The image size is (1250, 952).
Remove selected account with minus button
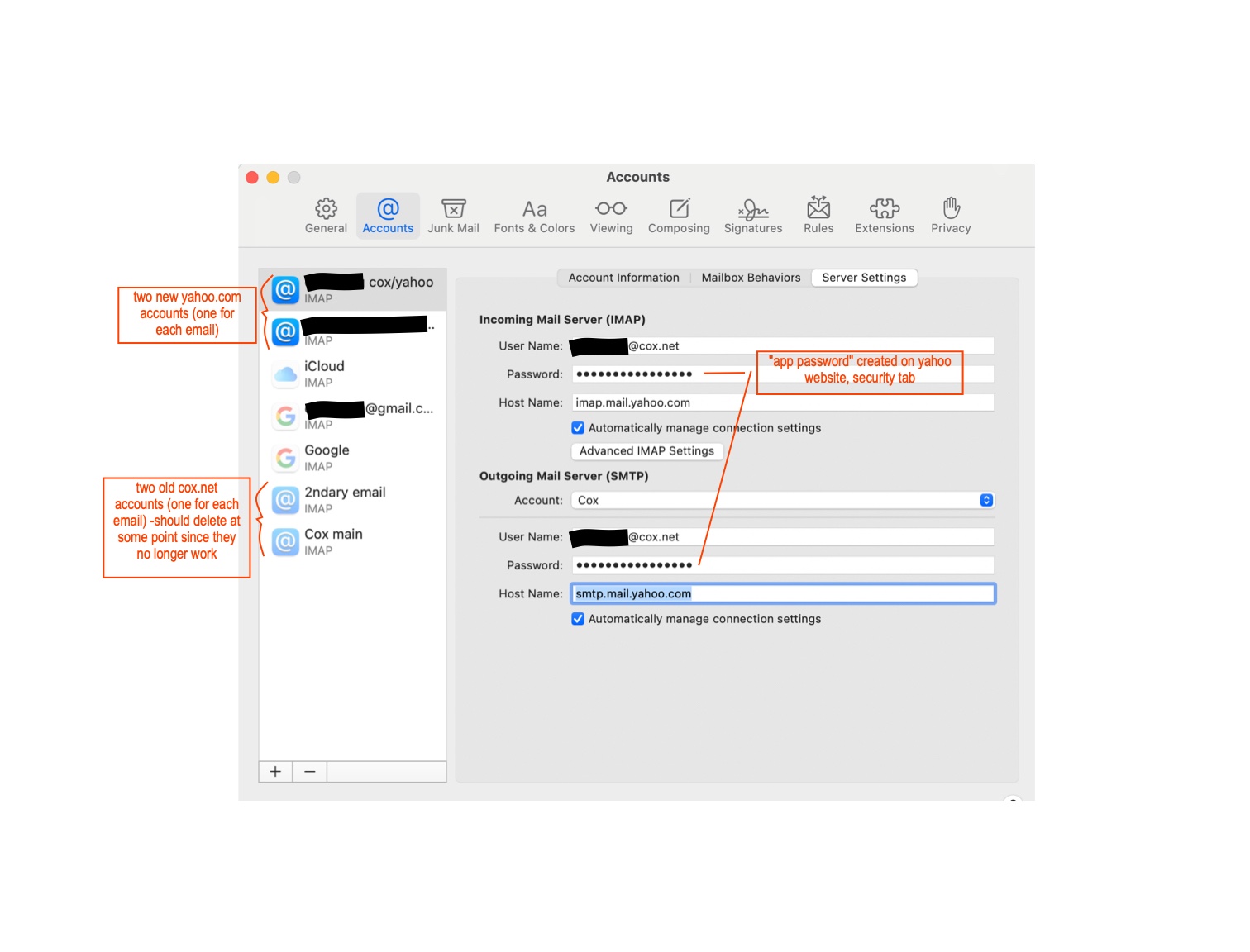[310, 771]
